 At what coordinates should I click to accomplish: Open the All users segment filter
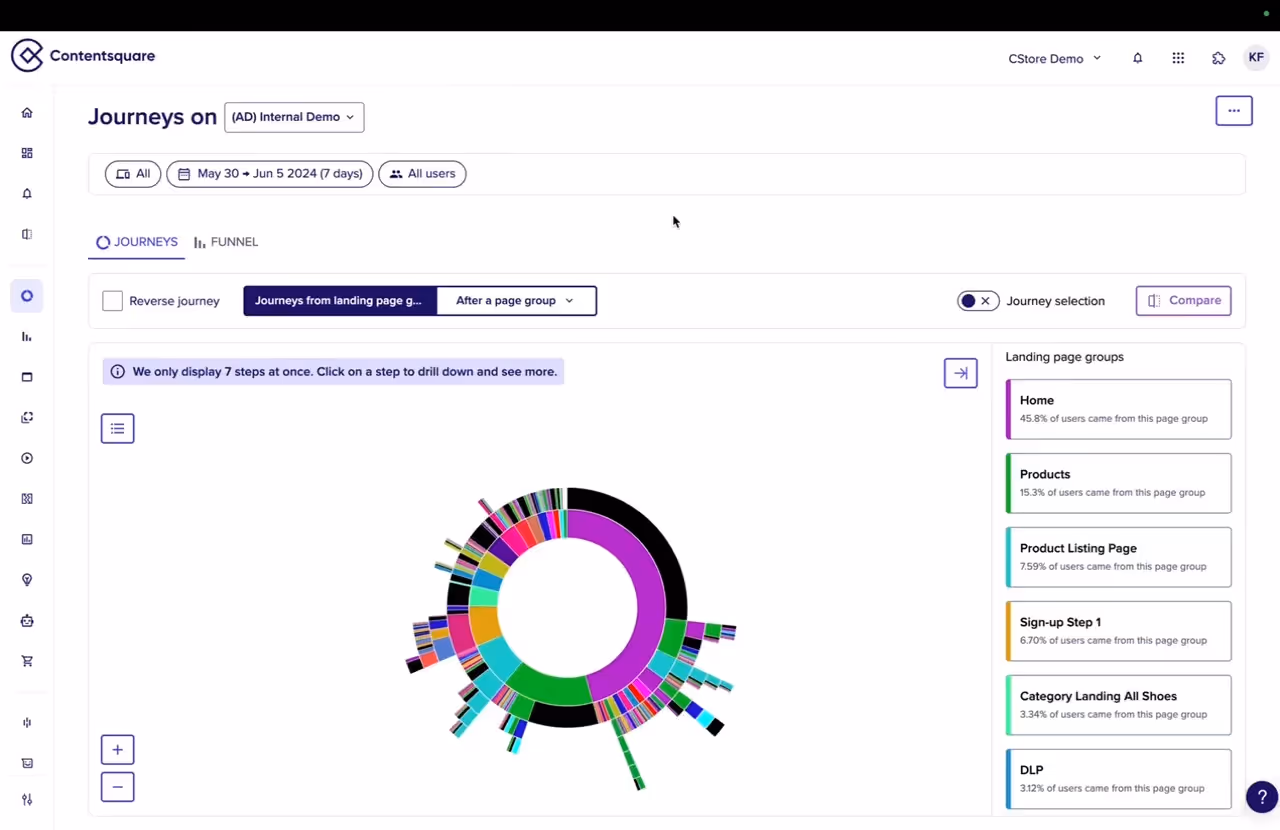[422, 174]
